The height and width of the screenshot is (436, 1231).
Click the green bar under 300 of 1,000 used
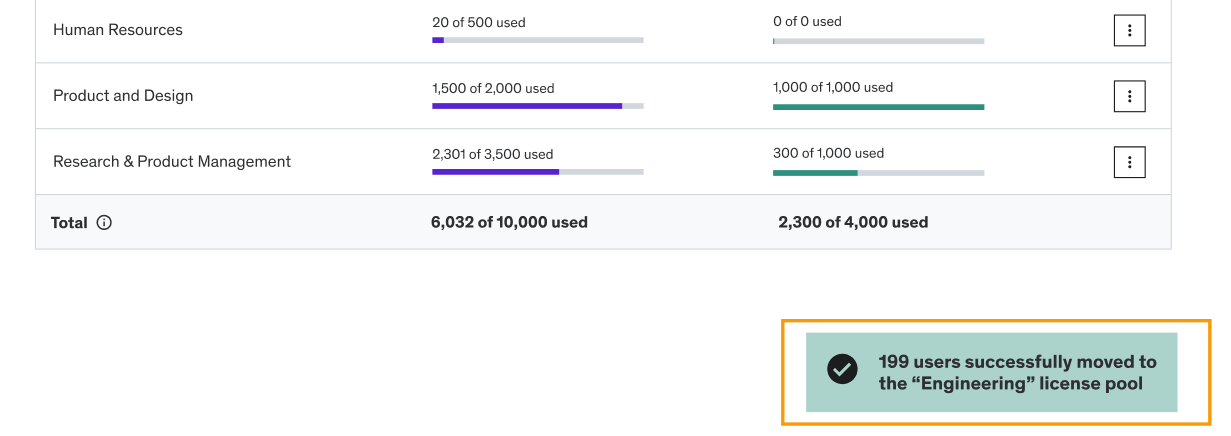click(878, 173)
